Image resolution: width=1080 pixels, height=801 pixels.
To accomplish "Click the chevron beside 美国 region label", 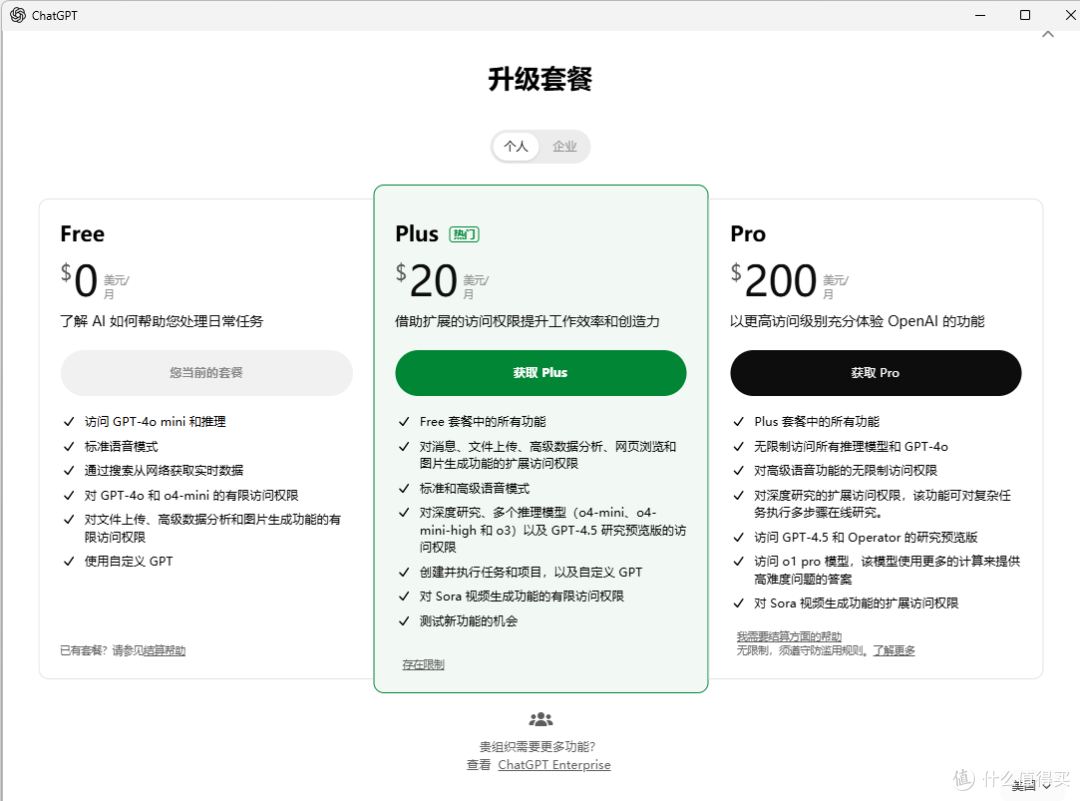I will click(1048, 787).
